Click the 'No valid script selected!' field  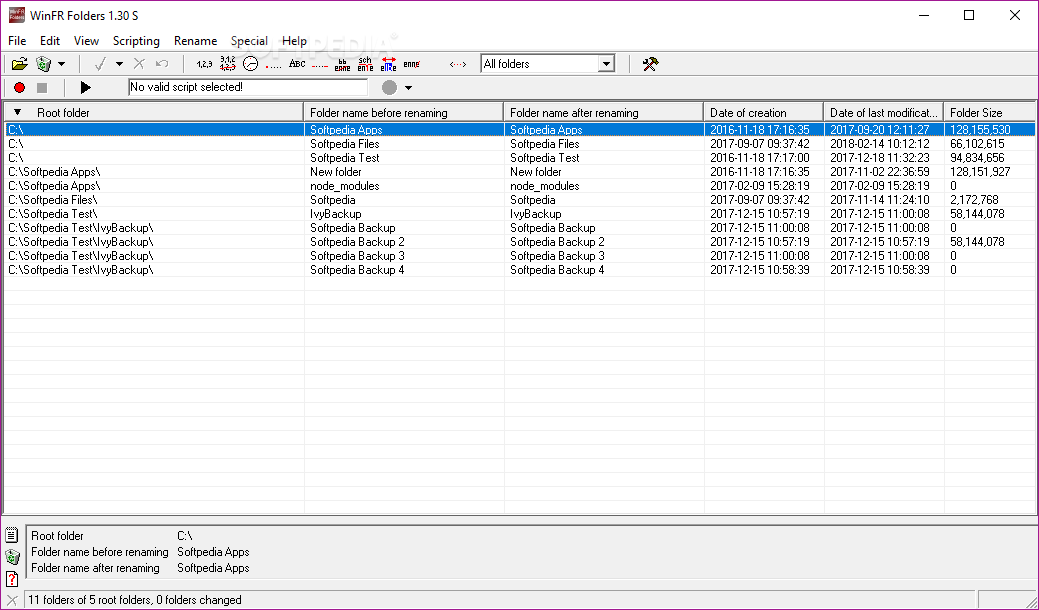248,87
